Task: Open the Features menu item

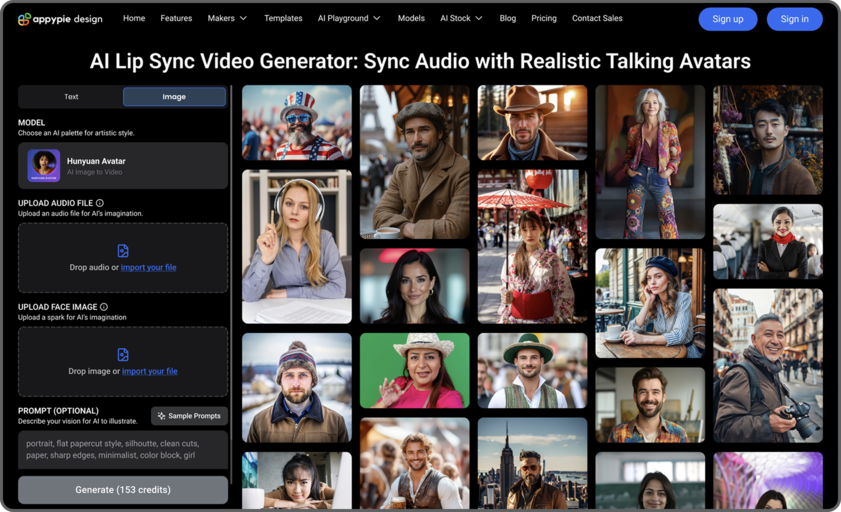Action: 176,18
